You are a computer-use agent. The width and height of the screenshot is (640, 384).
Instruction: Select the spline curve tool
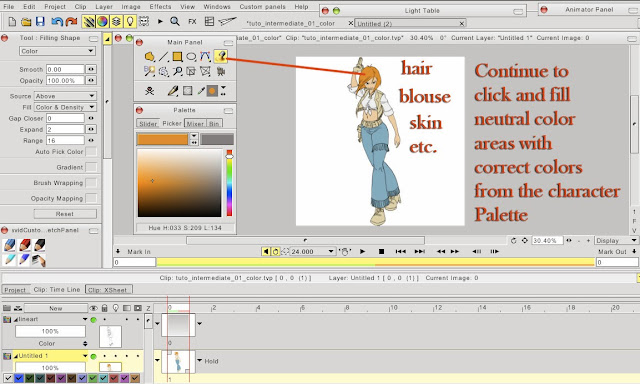click(205, 57)
